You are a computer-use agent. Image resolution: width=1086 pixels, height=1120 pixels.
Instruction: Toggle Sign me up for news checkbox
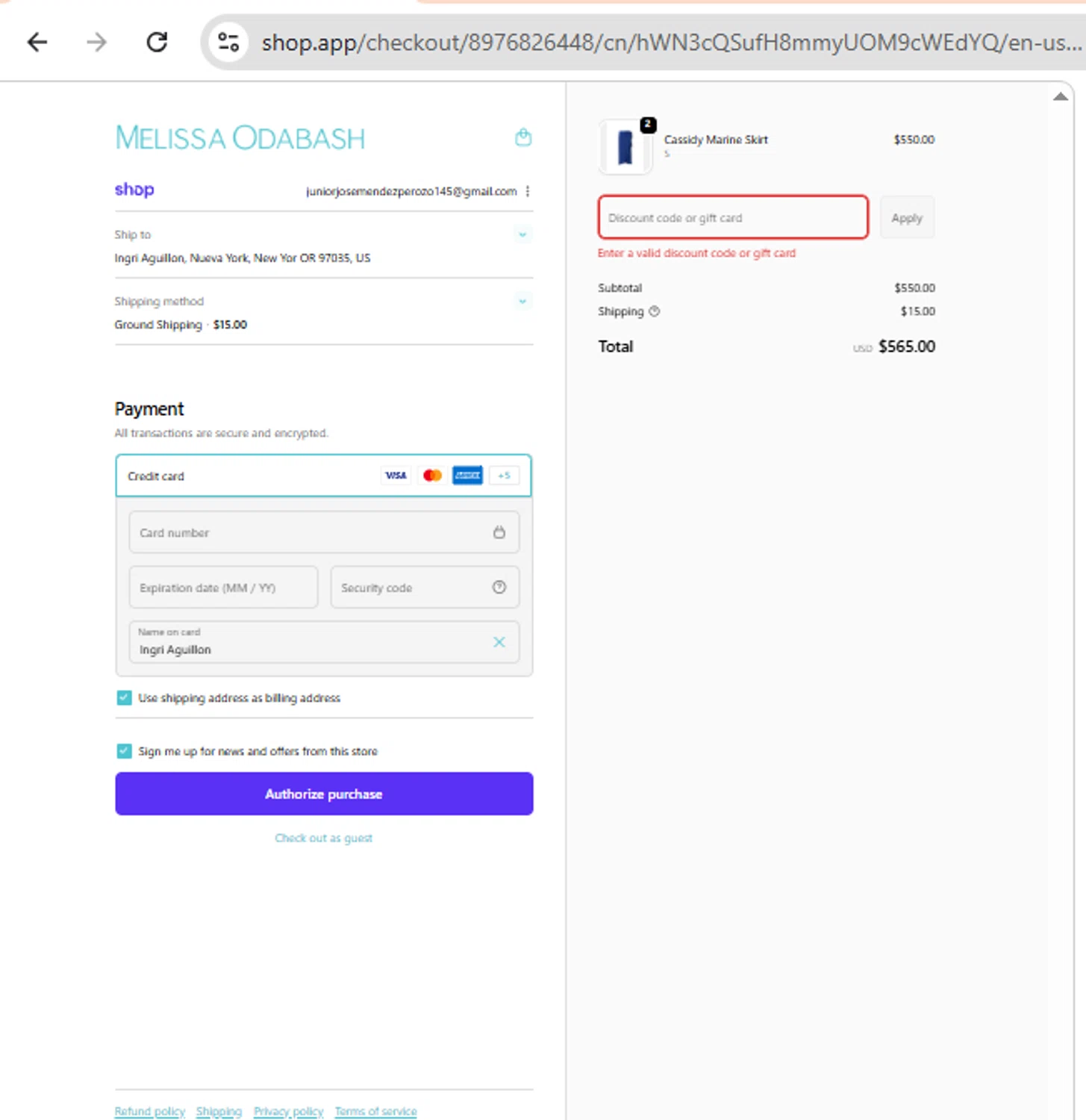coord(124,751)
